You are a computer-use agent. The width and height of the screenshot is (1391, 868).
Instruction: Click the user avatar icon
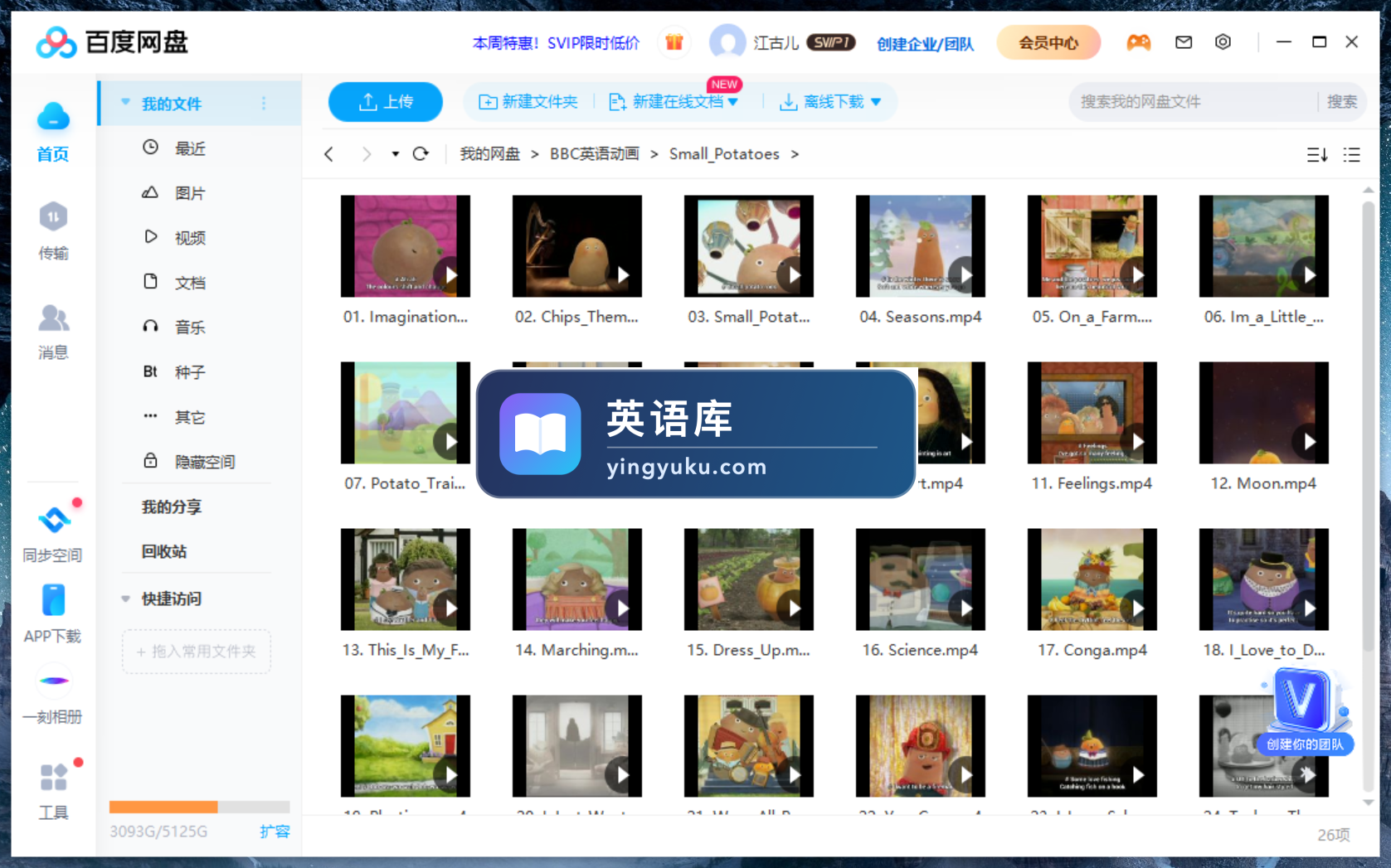[x=727, y=42]
